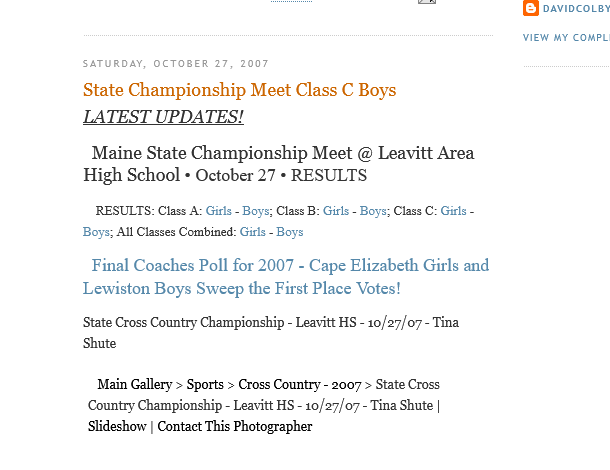Go to Main Gallery breadcrumb
Screen dimensions: 610x470
point(134,385)
